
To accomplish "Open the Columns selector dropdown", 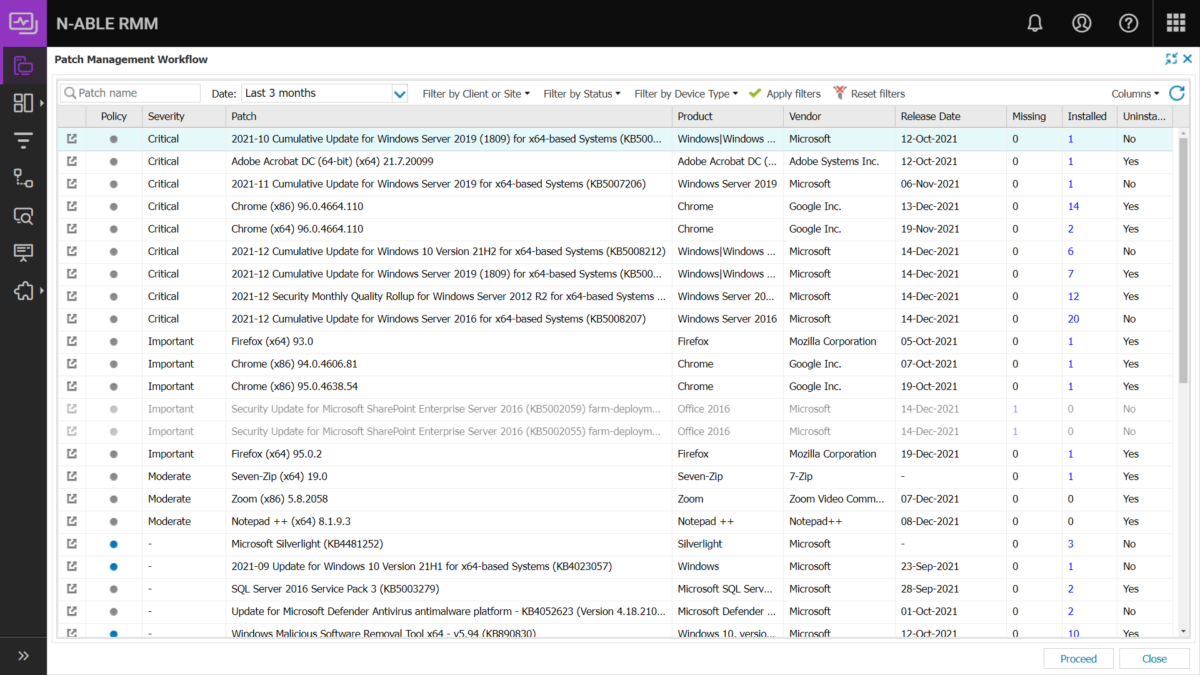I will coord(1135,92).
